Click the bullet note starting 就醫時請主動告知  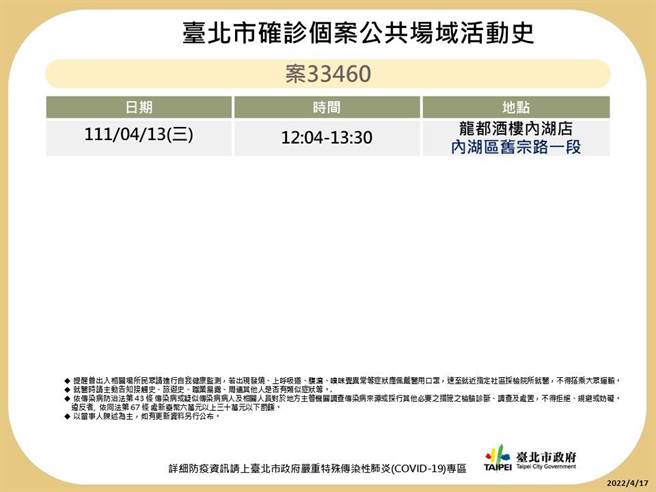[199, 390]
